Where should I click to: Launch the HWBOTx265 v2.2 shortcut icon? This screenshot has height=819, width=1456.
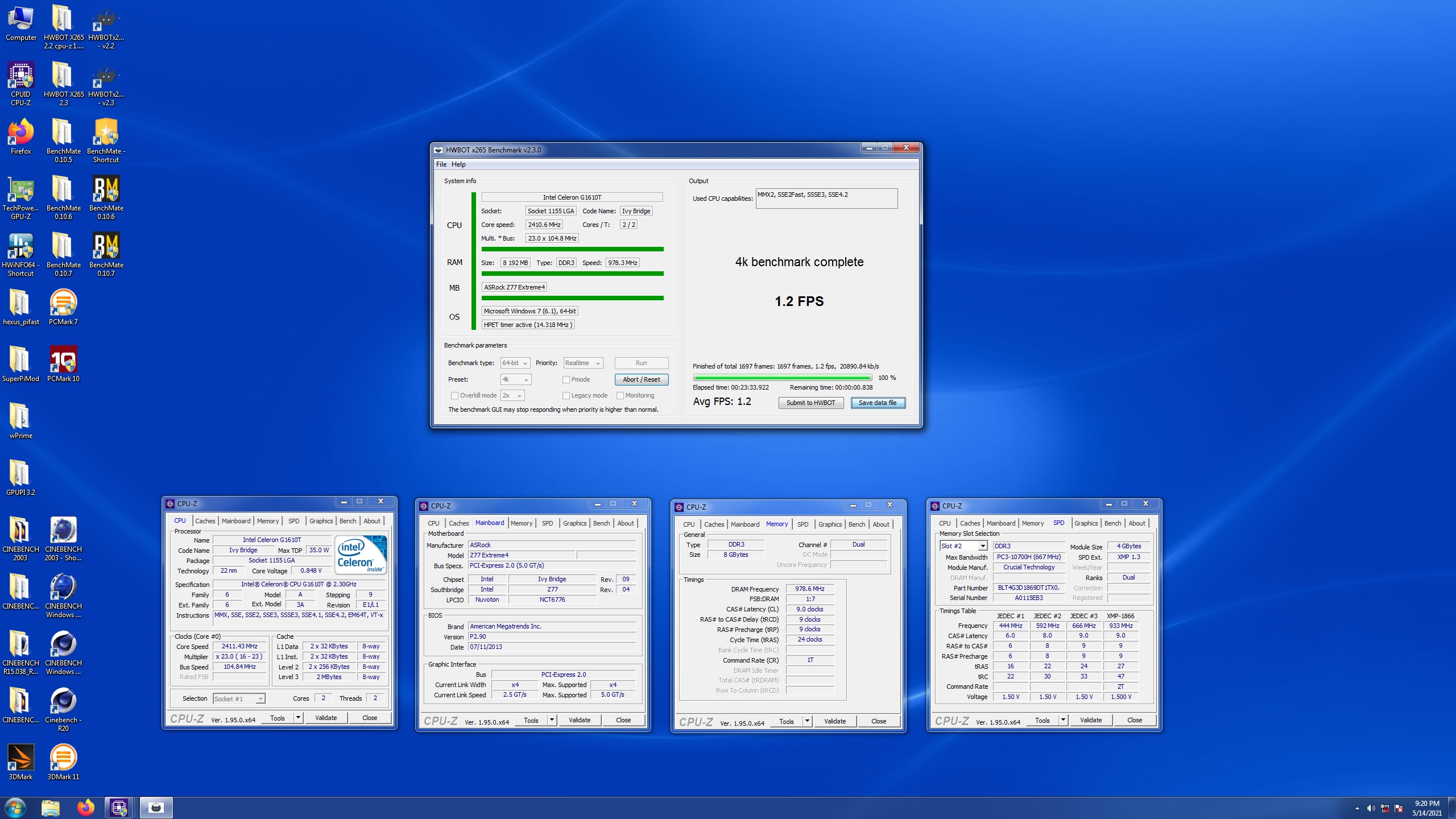point(106,27)
